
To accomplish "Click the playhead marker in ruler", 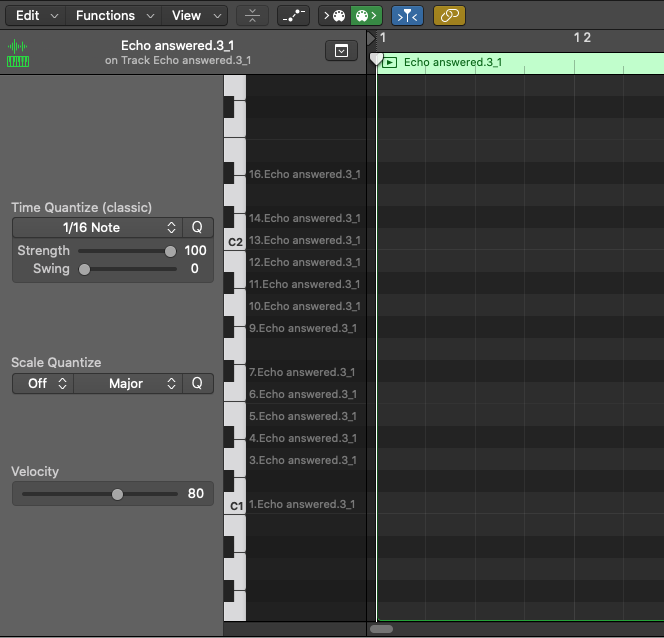I will click(x=376, y=58).
